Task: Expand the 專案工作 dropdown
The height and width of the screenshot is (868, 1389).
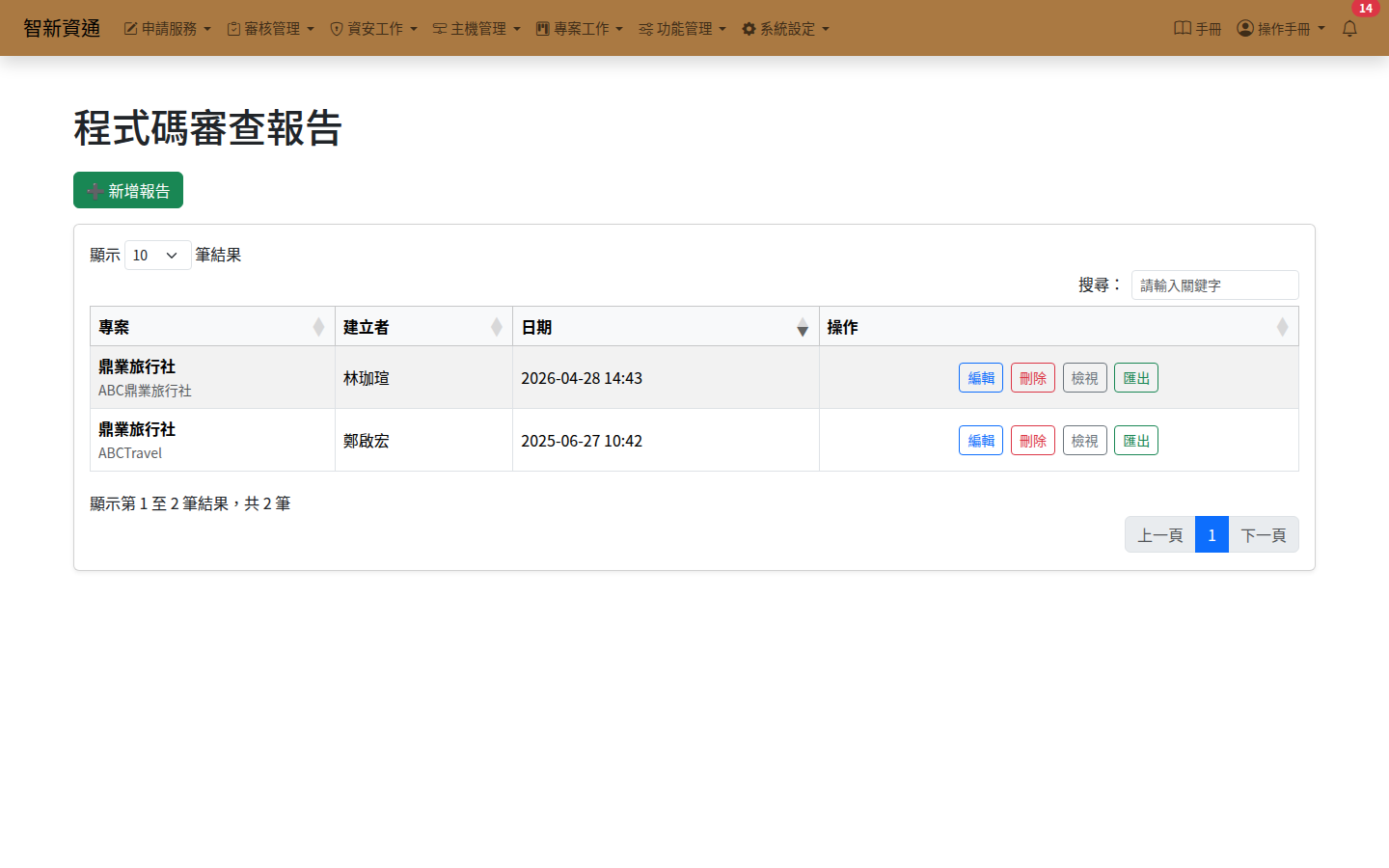Action: (581, 29)
